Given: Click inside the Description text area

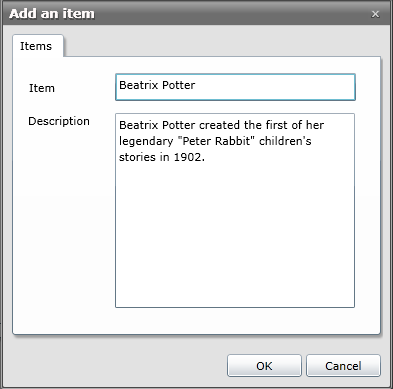Looking at the screenshot, I should [x=235, y=210].
